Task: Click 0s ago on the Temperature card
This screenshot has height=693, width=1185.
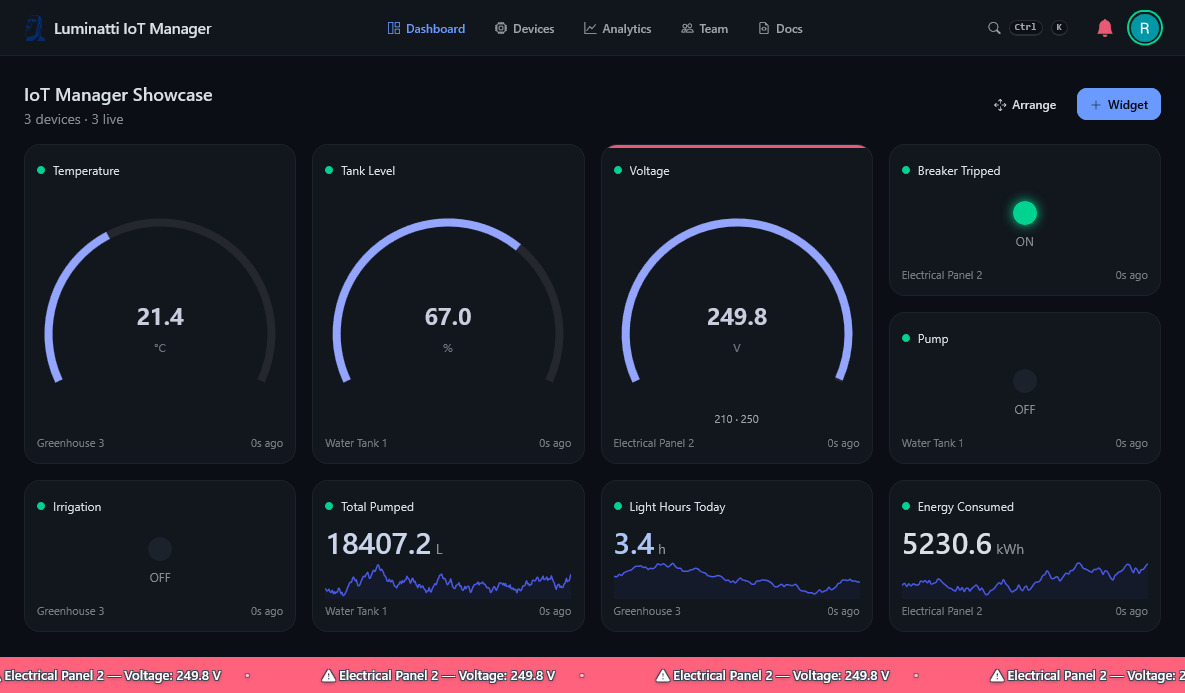Action: tap(267, 443)
